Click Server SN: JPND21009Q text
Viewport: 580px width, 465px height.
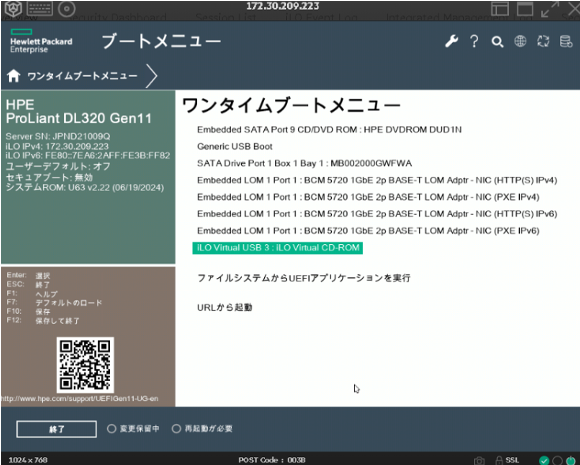[x=58, y=137]
